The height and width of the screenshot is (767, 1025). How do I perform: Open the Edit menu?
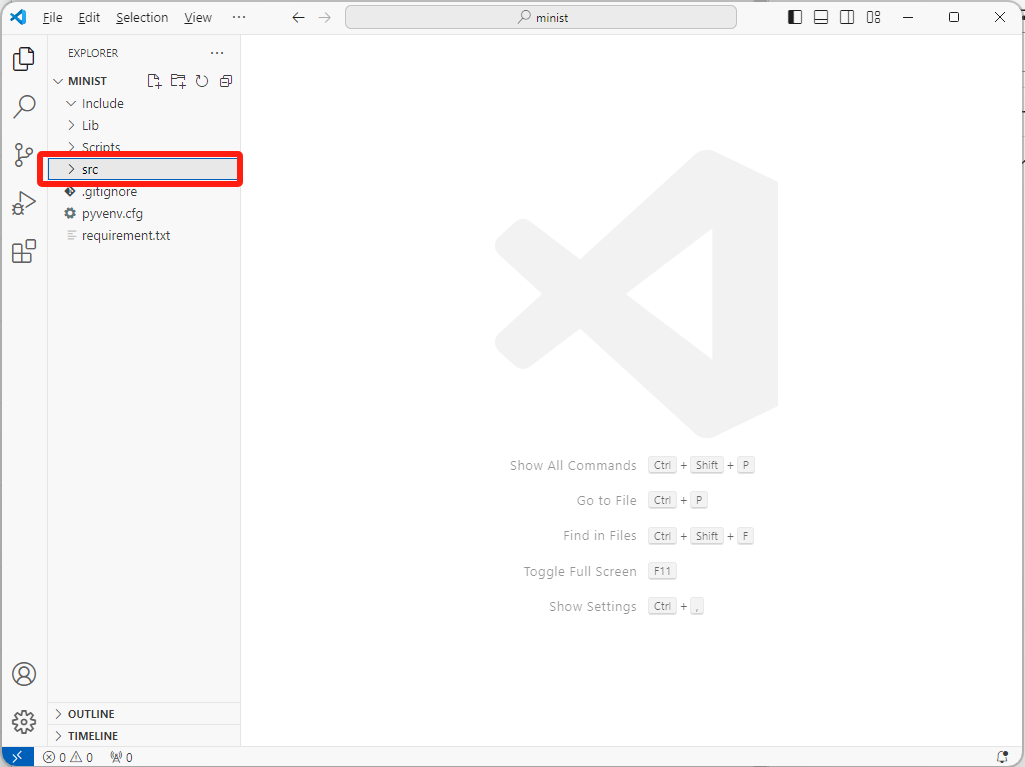[x=89, y=18]
